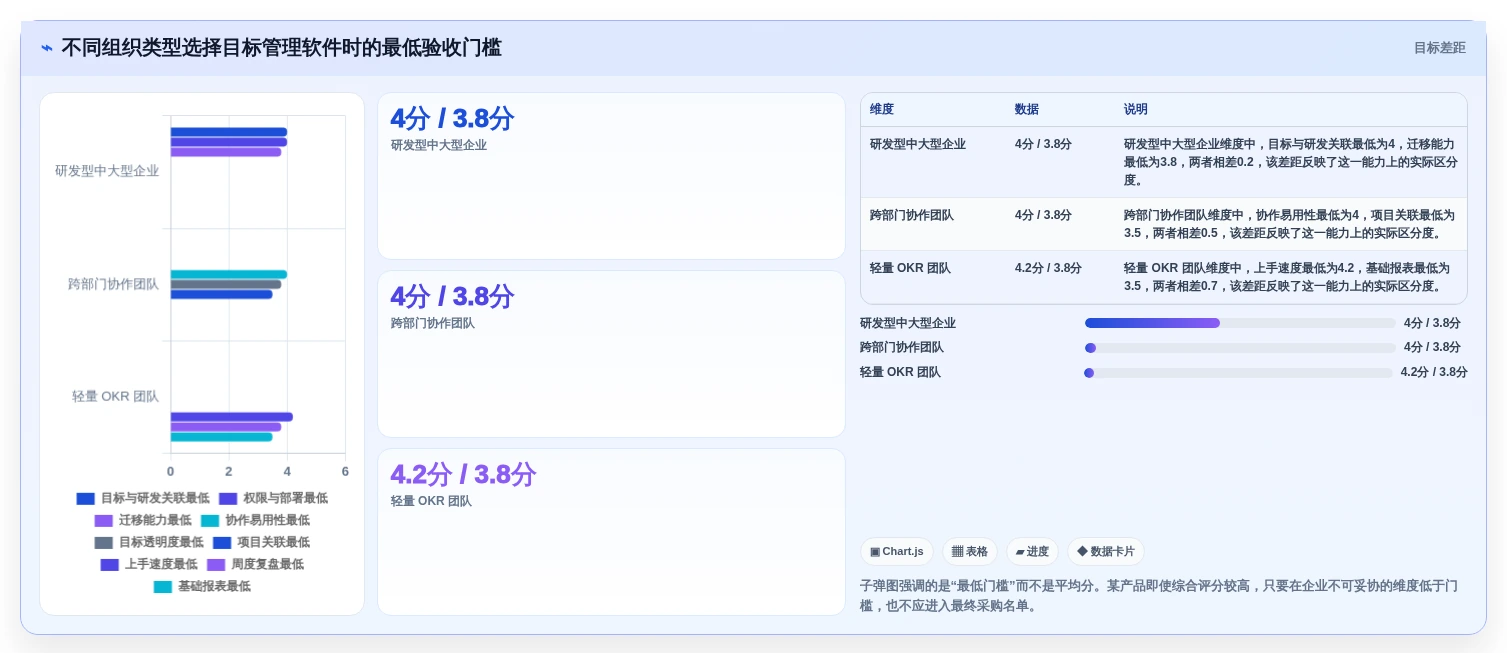
Task: Click the 研发型中大型企业 row description text
Action: [1290, 162]
